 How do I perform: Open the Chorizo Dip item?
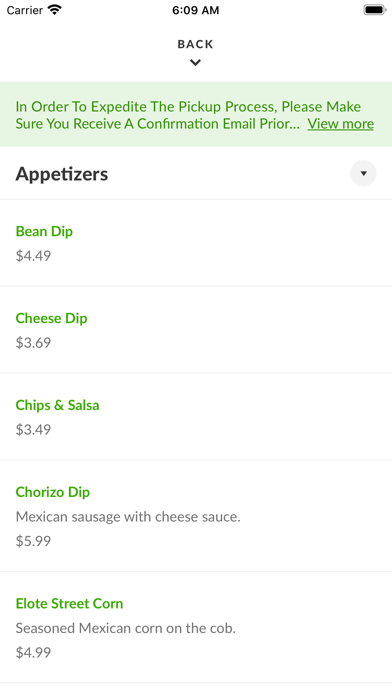coord(196,516)
